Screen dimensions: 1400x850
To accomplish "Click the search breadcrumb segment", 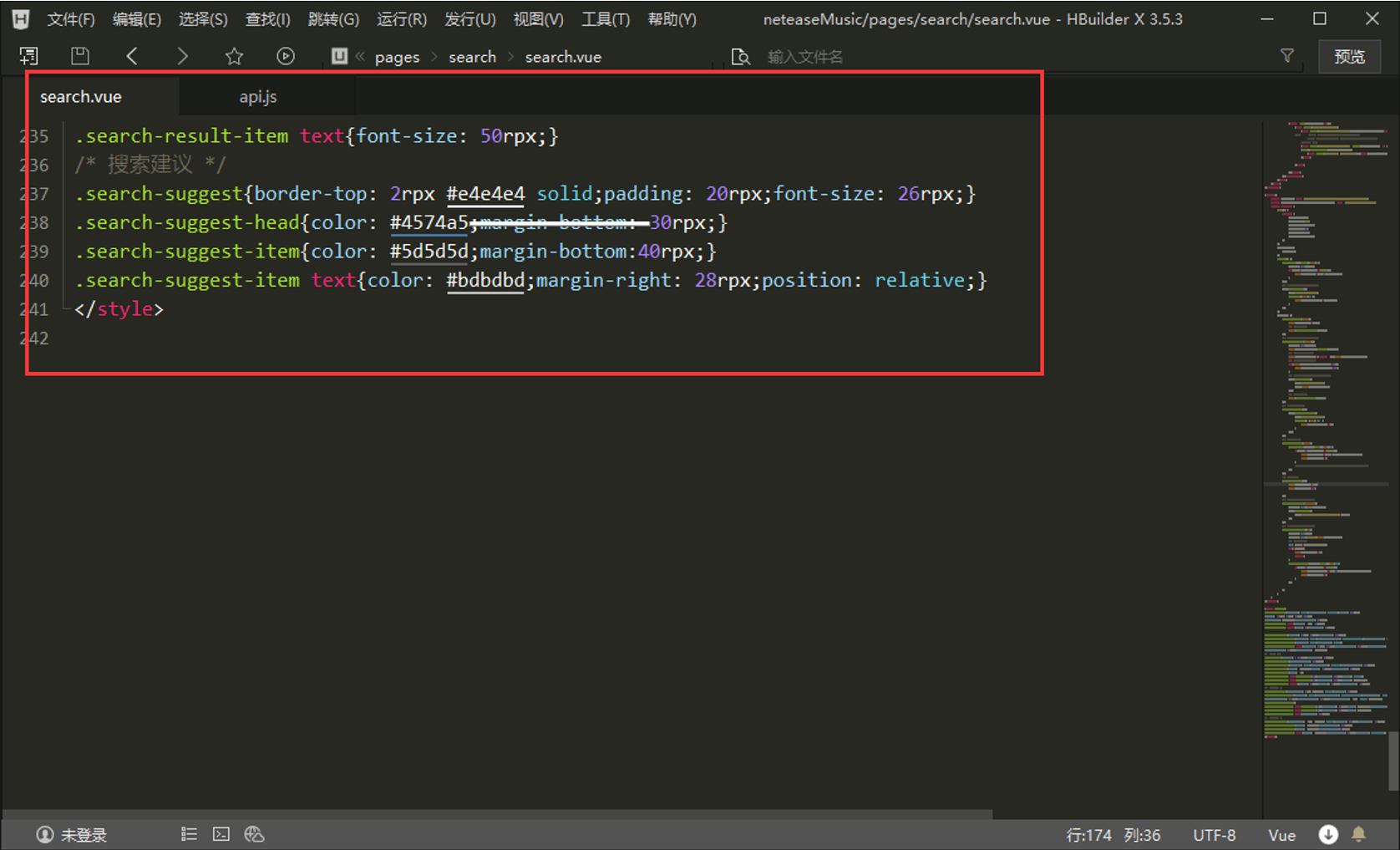I will 472,57.
